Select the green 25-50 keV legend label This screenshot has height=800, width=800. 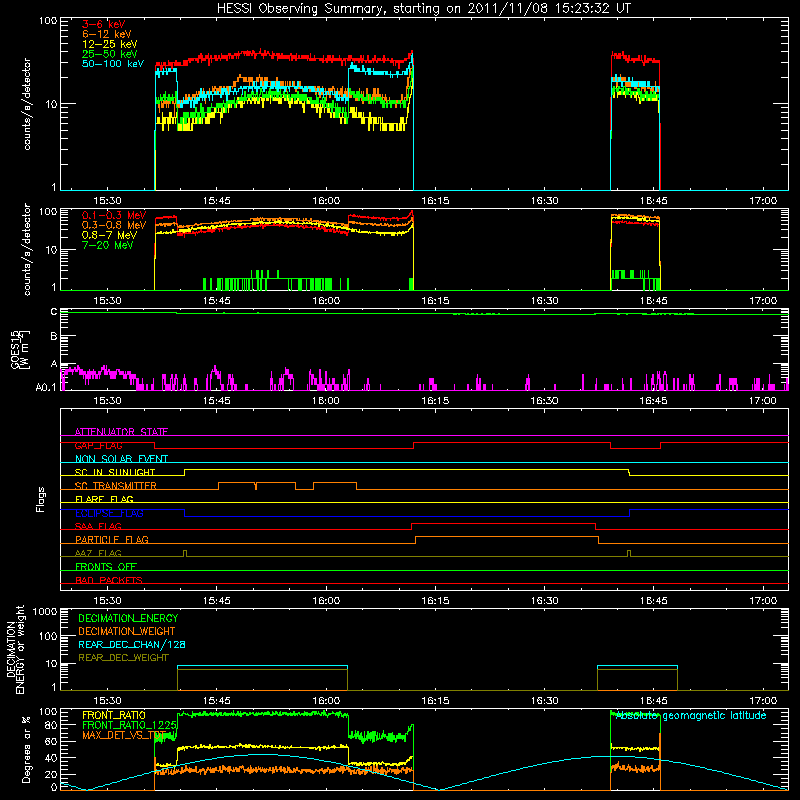[x=109, y=54]
